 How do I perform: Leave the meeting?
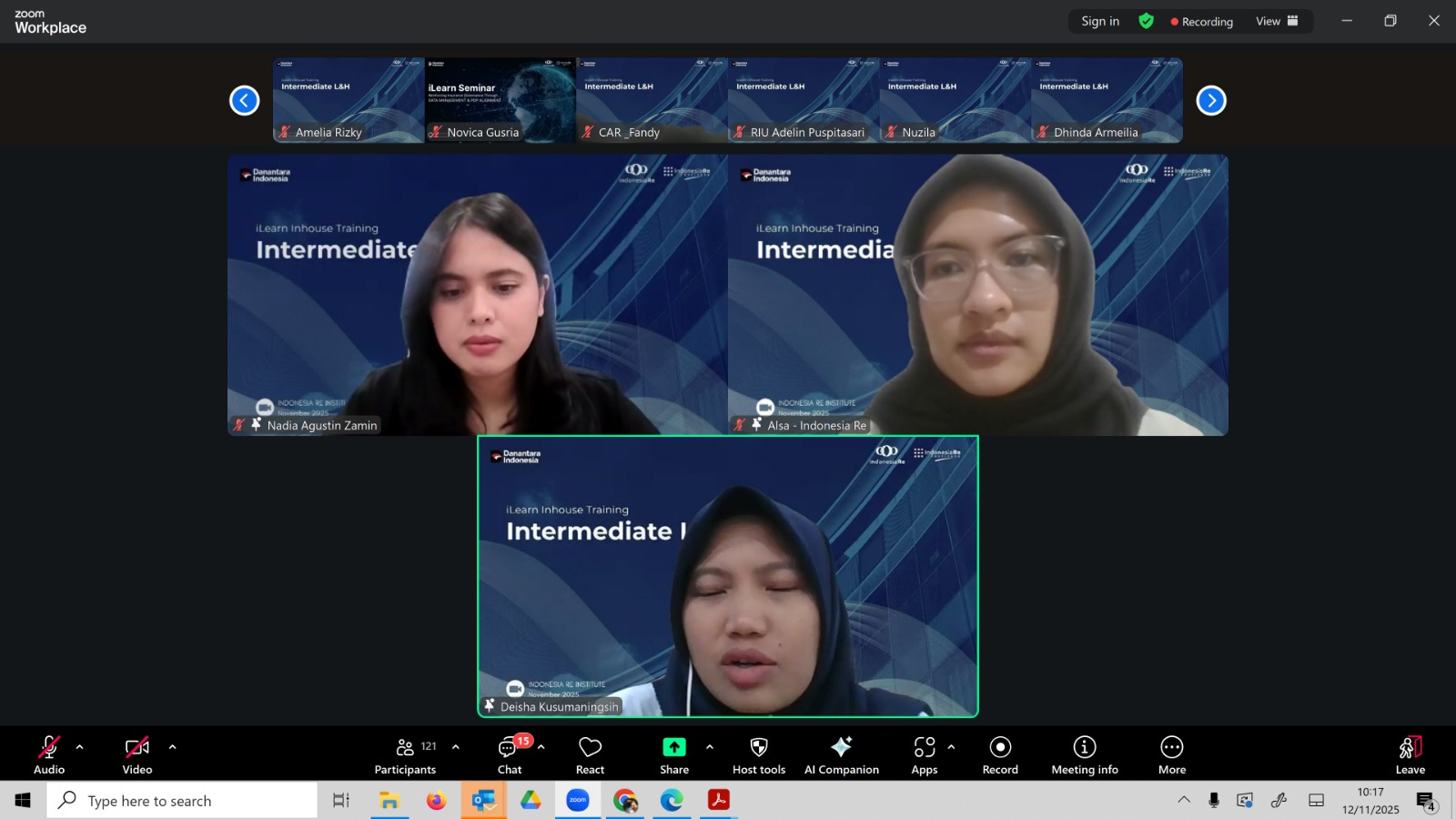[1410, 755]
